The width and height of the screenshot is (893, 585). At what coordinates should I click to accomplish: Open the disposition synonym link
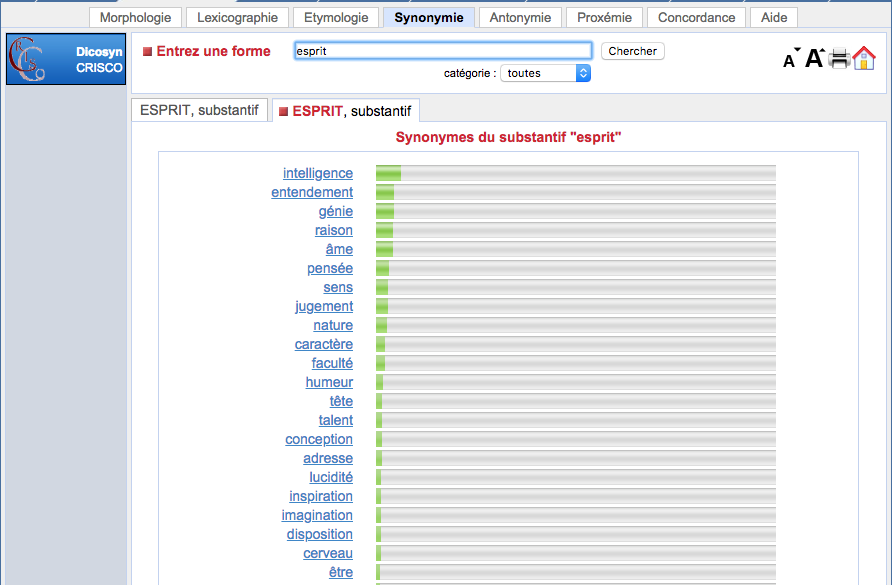(320, 534)
